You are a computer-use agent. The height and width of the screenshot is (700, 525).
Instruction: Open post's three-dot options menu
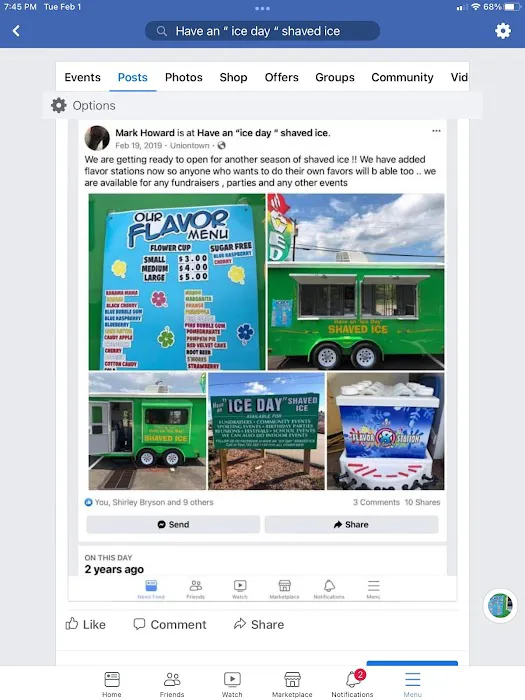(436, 131)
